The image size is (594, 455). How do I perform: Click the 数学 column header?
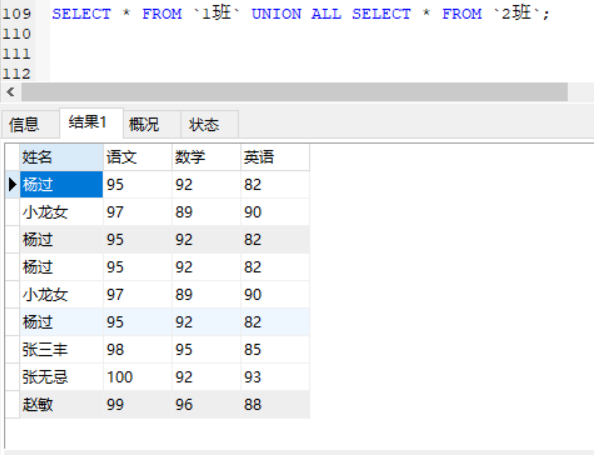[206, 157]
